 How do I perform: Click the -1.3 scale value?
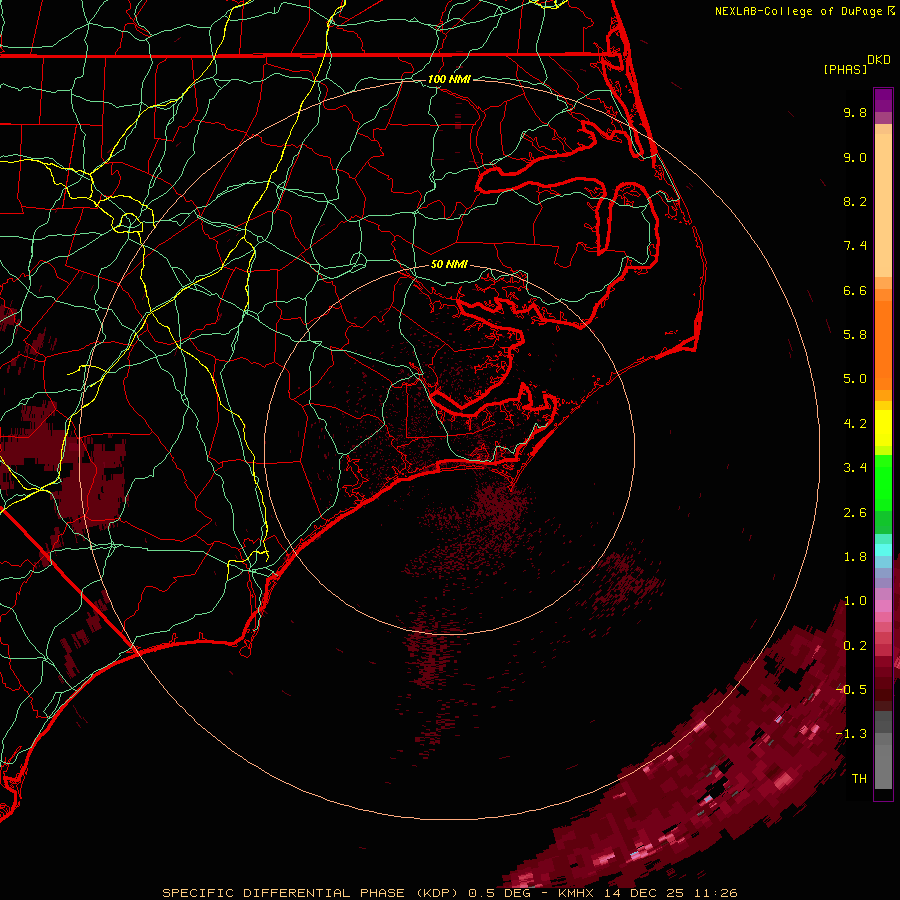tap(851, 734)
